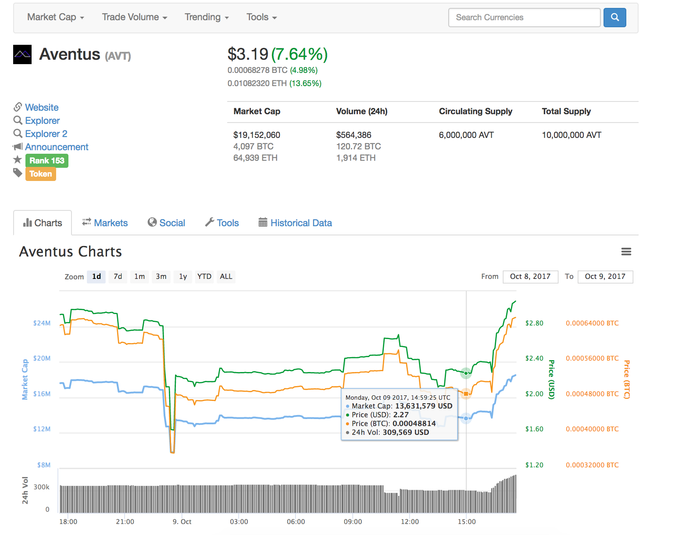Click the $3.19 price text
Viewport: 700px width, 535px height.
248,54
